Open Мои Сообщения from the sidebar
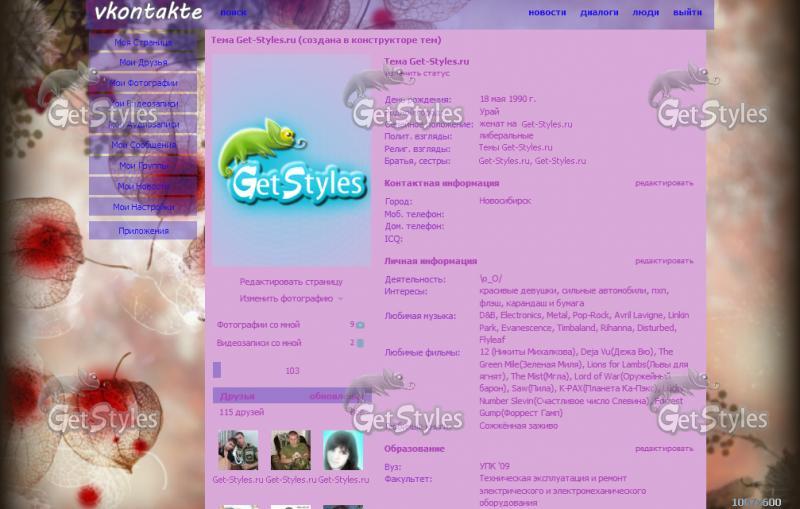The width and height of the screenshot is (800, 509). click(x=142, y=145)
